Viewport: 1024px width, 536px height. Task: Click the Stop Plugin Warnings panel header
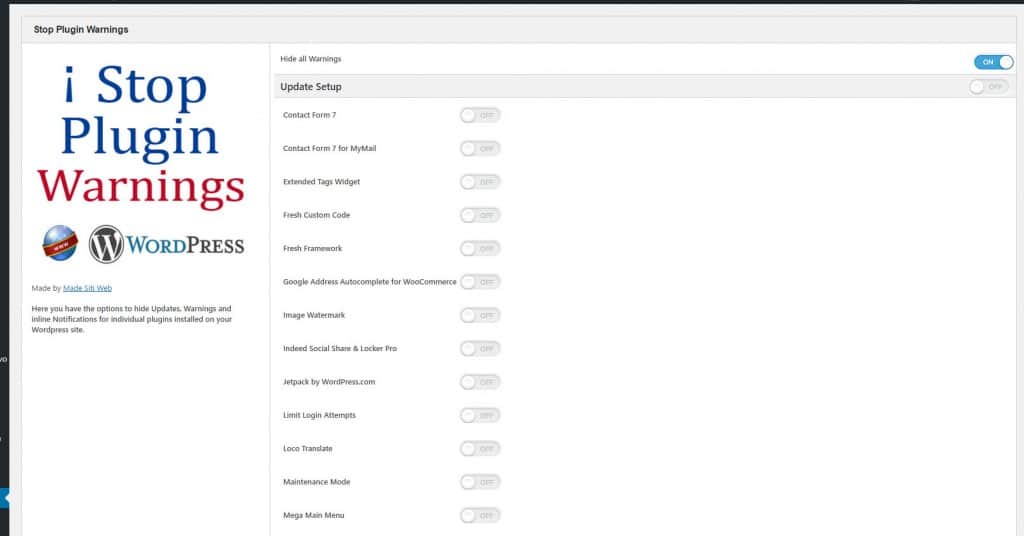tap(519, 29)
